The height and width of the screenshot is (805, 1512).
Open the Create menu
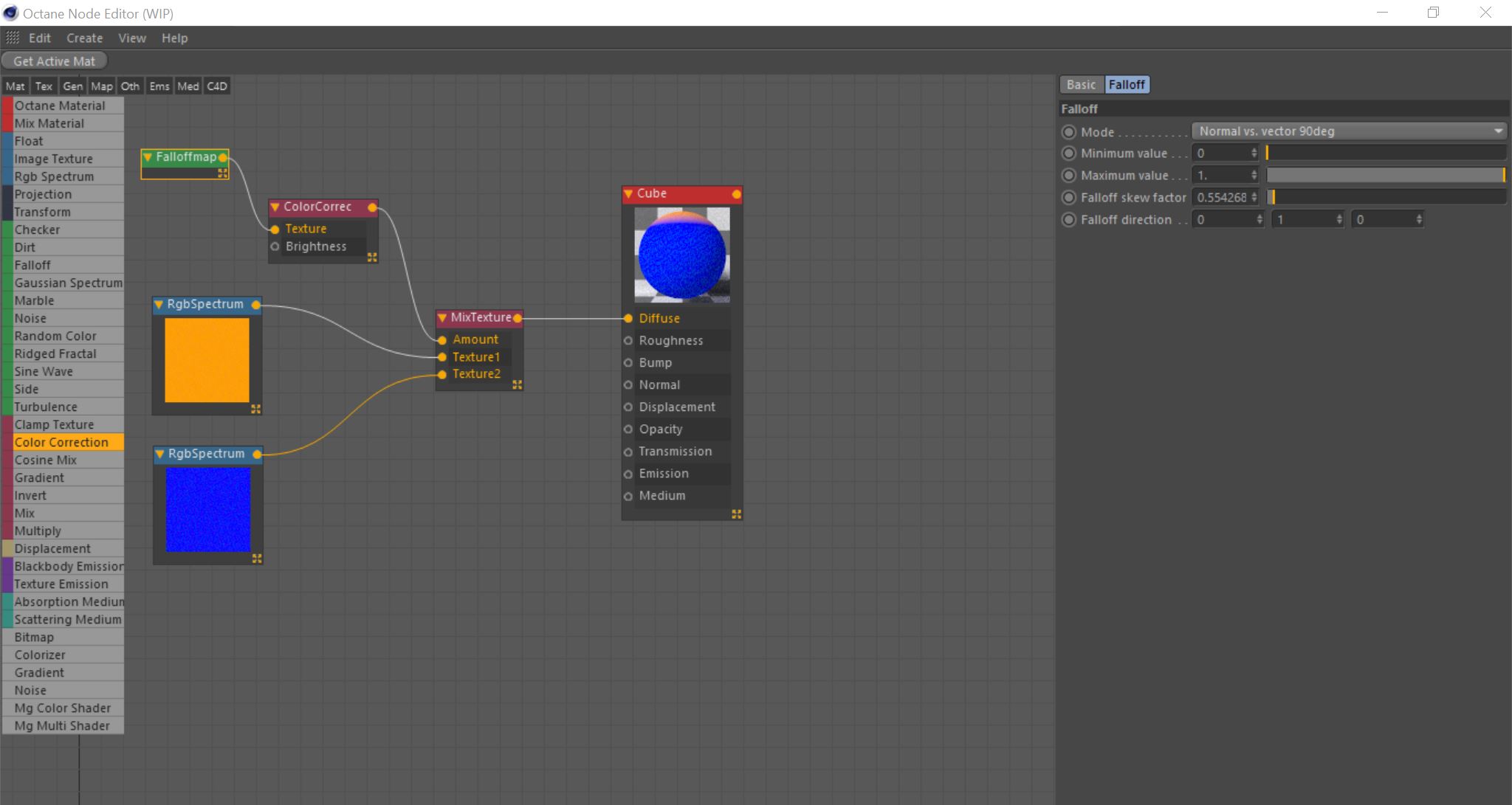[84, 38]
